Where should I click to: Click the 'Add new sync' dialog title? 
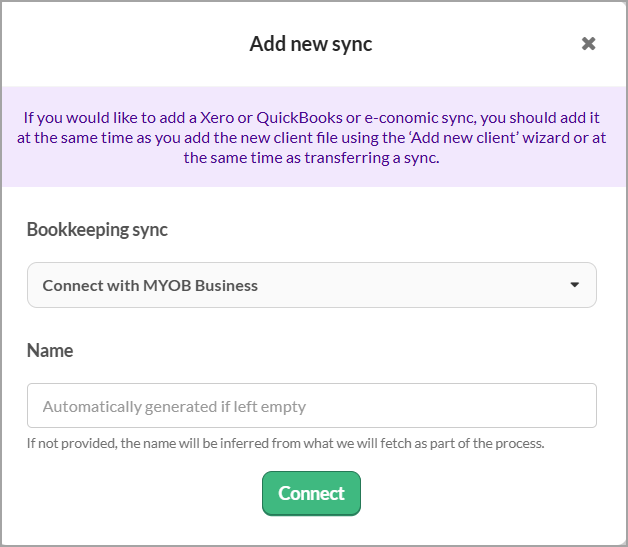pyautogui.click(x=311, y=44)
